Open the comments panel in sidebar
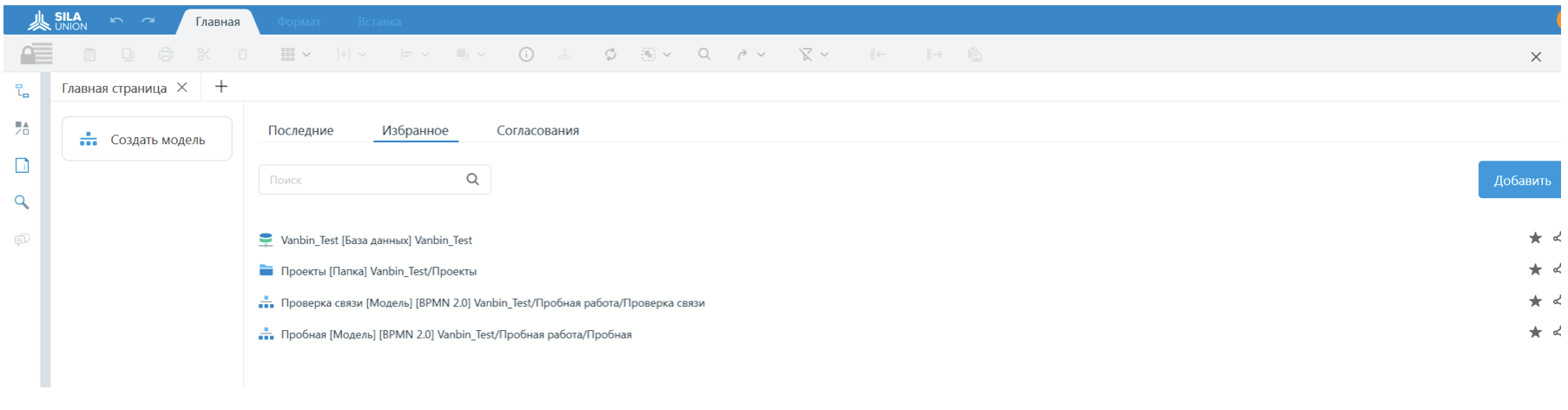This screenshot has height=410, width=1568. [x=22, y=239]
